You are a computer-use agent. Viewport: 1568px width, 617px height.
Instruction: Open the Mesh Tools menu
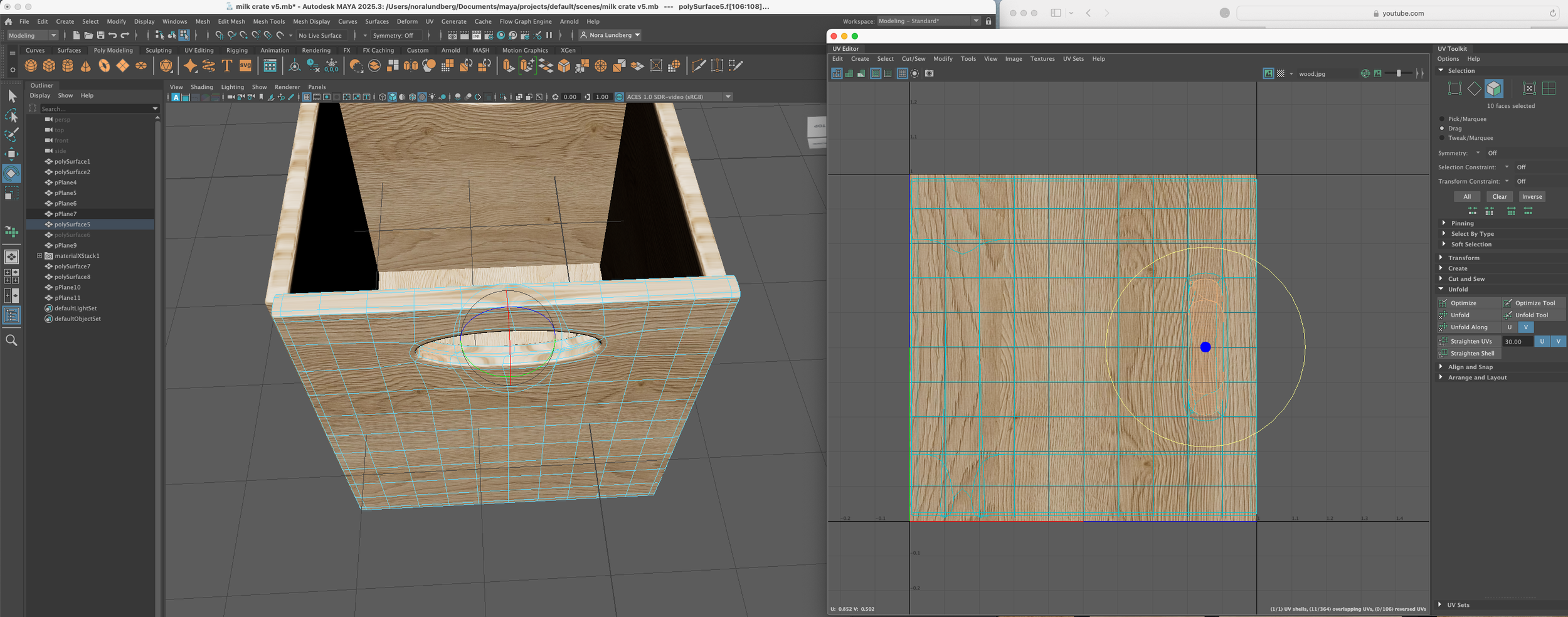coord(269,21)
